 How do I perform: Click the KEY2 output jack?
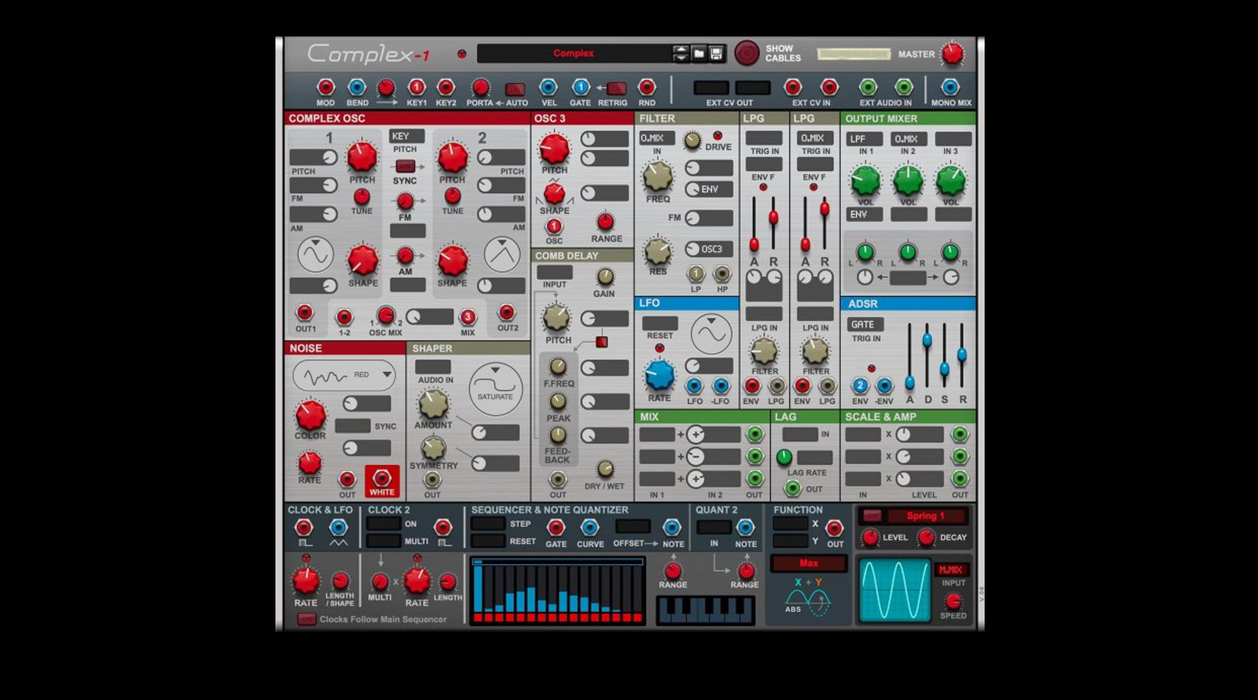coord(446,88)
